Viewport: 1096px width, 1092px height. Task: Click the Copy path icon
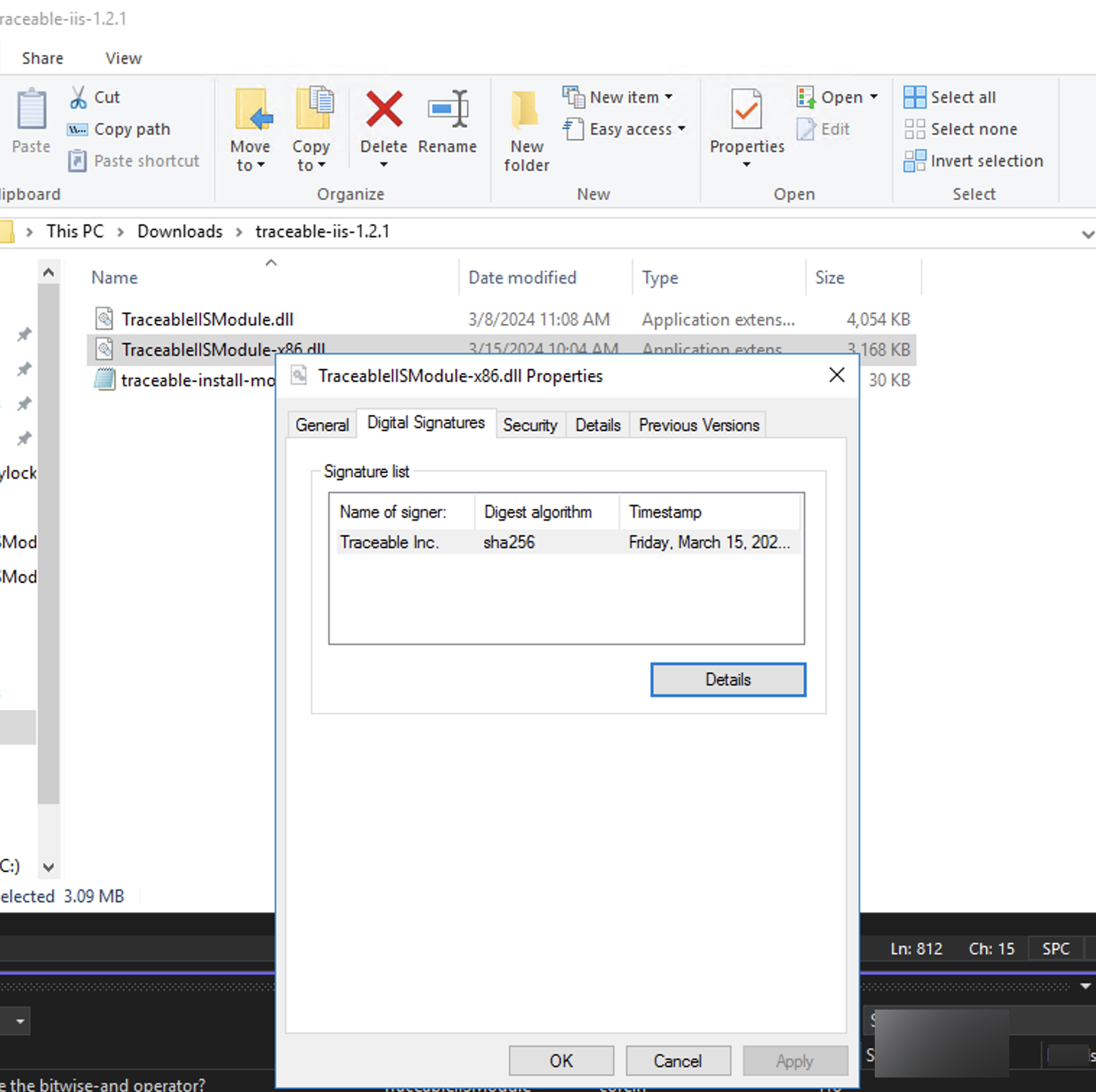pyautogui.click(x=77, y=129)
